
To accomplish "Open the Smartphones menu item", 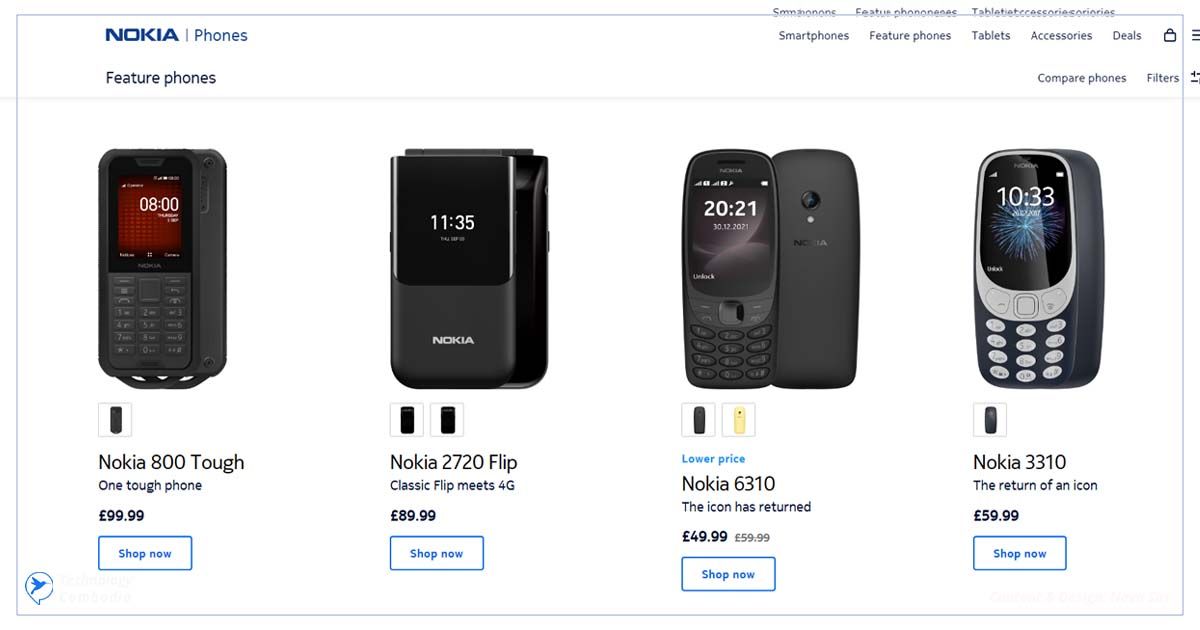I will click(x=813, y=36).
